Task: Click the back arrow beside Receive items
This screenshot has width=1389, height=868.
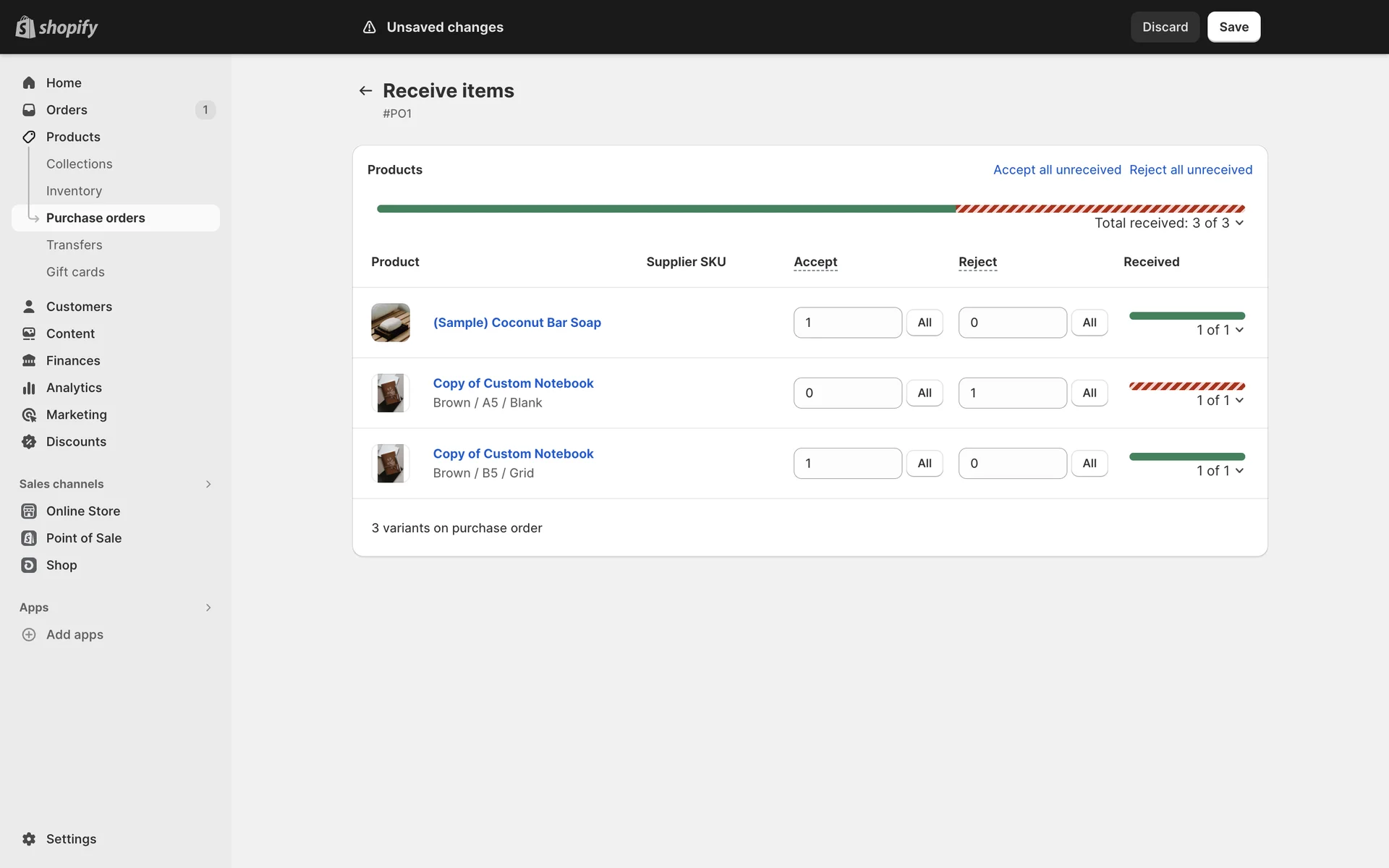Action: click(x=365, y=90)
